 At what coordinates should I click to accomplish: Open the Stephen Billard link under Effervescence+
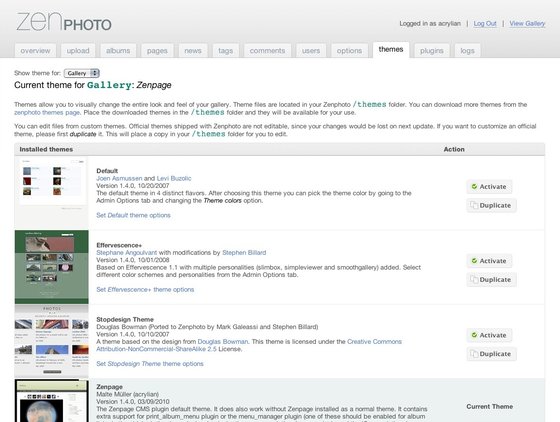(x=244, y=252)
